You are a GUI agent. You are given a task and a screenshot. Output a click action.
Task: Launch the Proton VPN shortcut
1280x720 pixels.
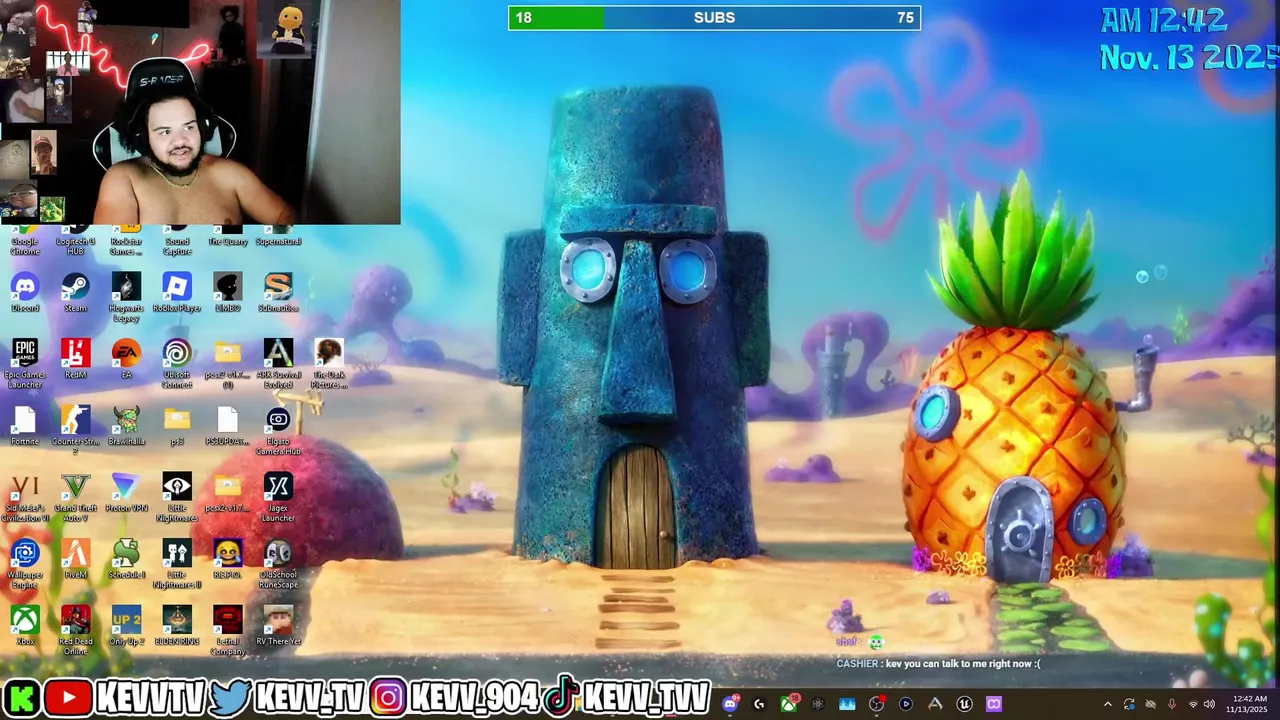point(126,493)
